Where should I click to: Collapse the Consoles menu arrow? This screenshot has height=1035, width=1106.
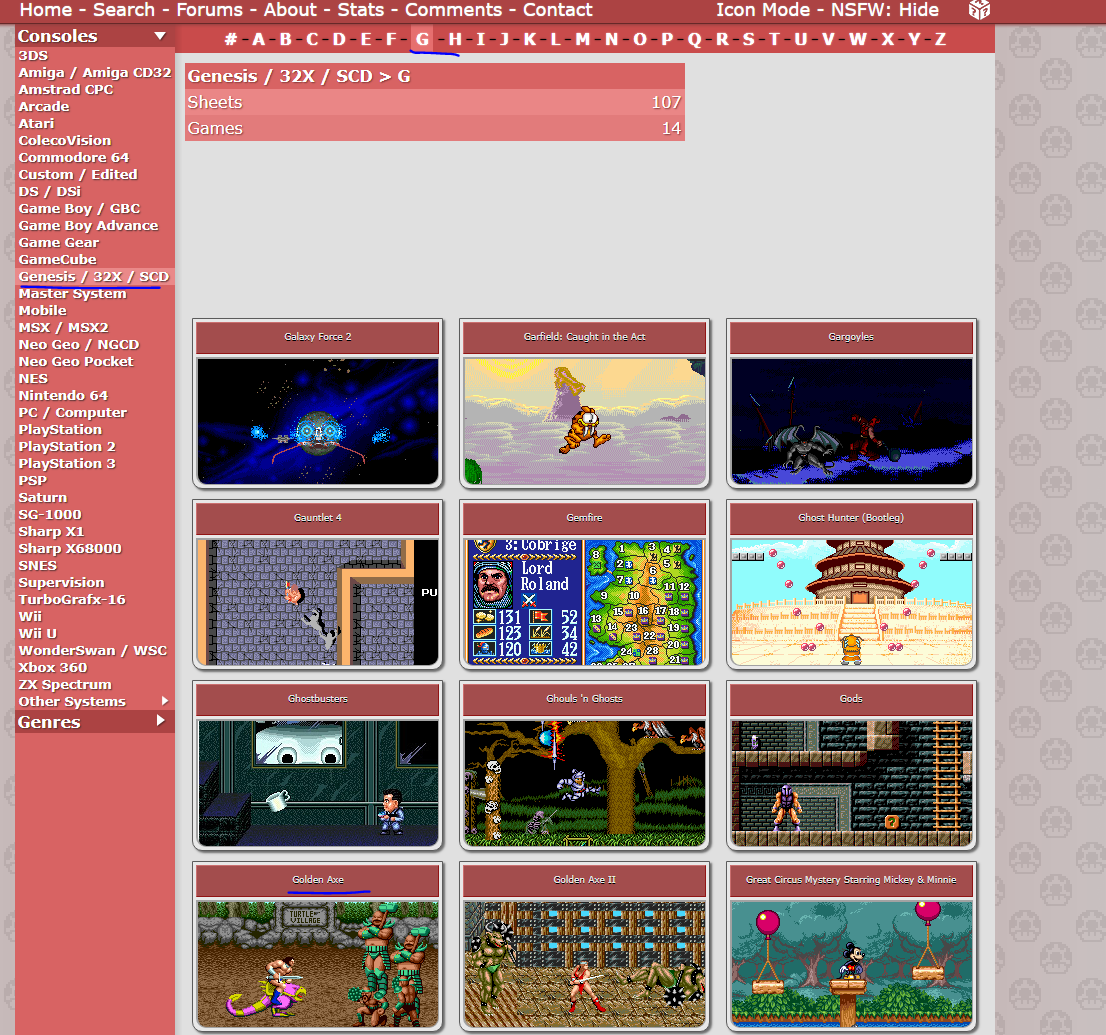pyautogui.click(x=160, y=36)
